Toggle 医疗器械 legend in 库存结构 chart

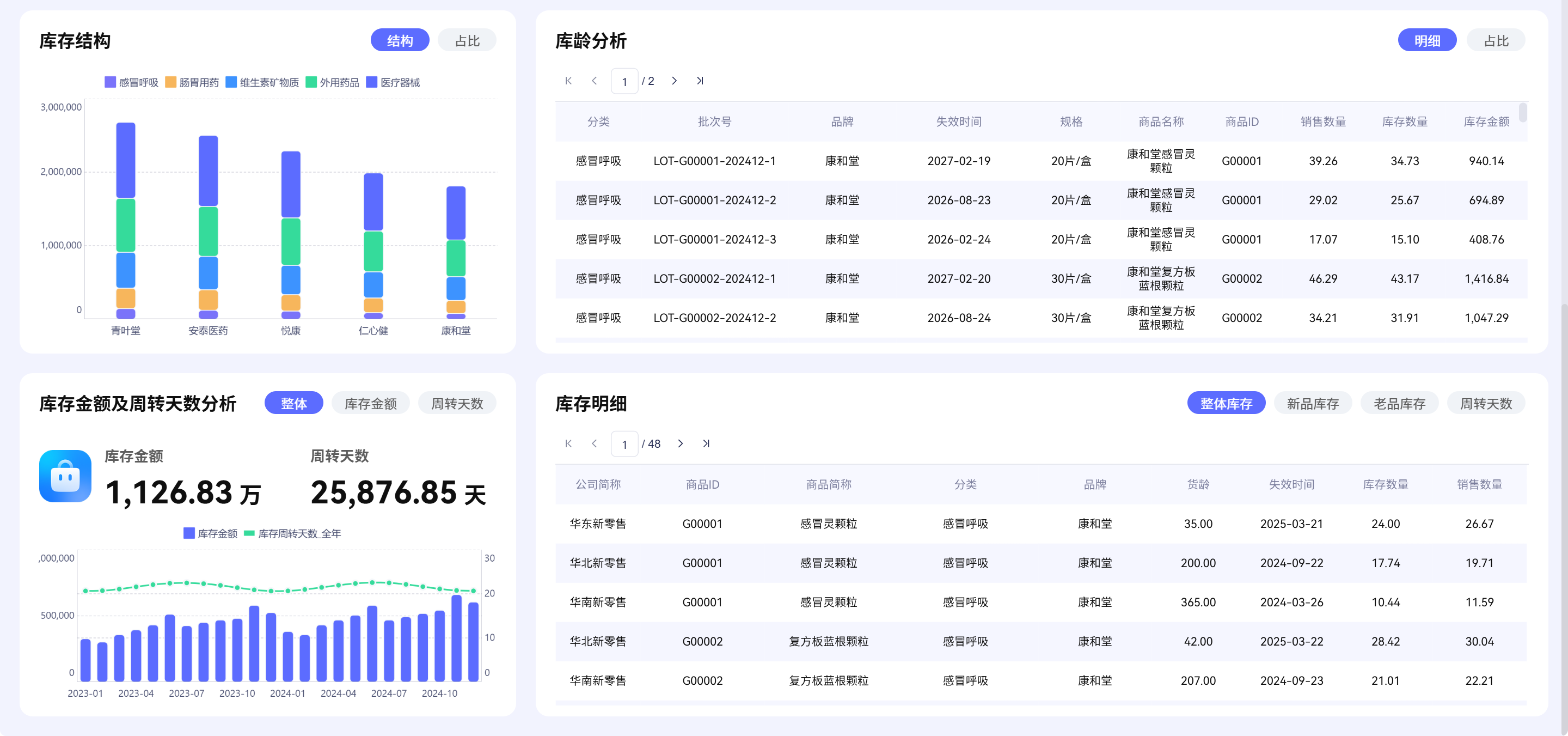pyautogui.click(x=393, y=82)
